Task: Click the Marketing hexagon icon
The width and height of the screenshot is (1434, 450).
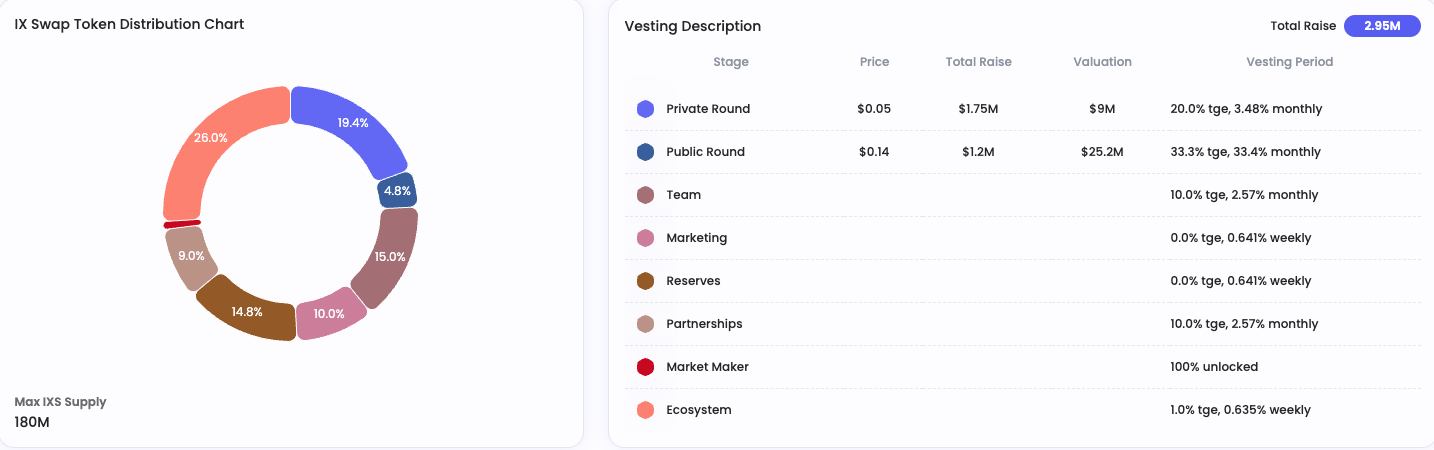Action: tap(645, 238)
